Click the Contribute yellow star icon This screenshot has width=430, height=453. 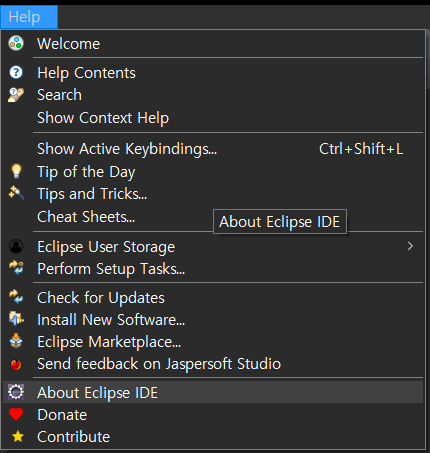[18, 436]
